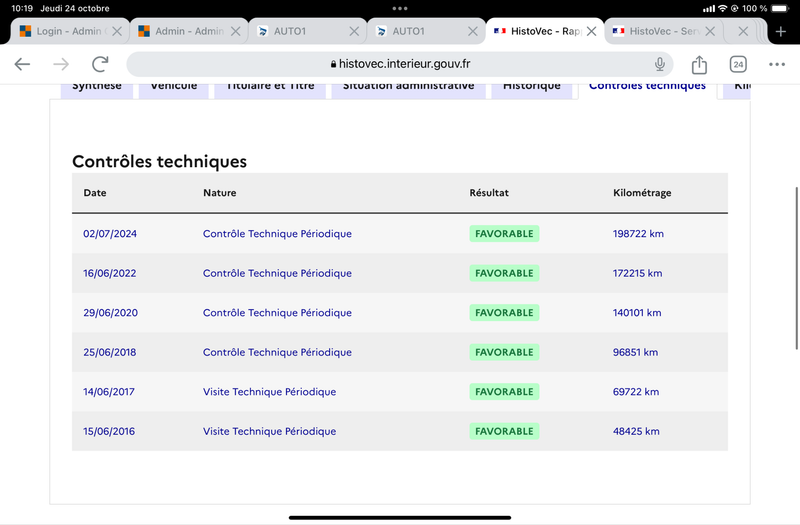
Task: Go back to the previous page
Action: click(22, 64)
